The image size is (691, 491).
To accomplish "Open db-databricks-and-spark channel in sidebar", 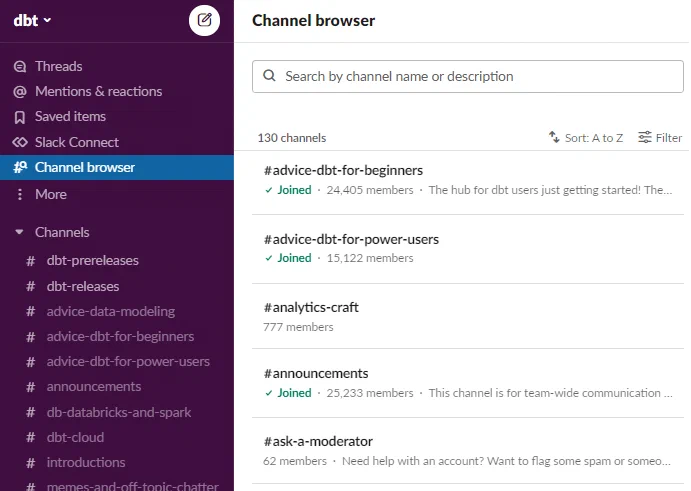I will tap(117, 413).
